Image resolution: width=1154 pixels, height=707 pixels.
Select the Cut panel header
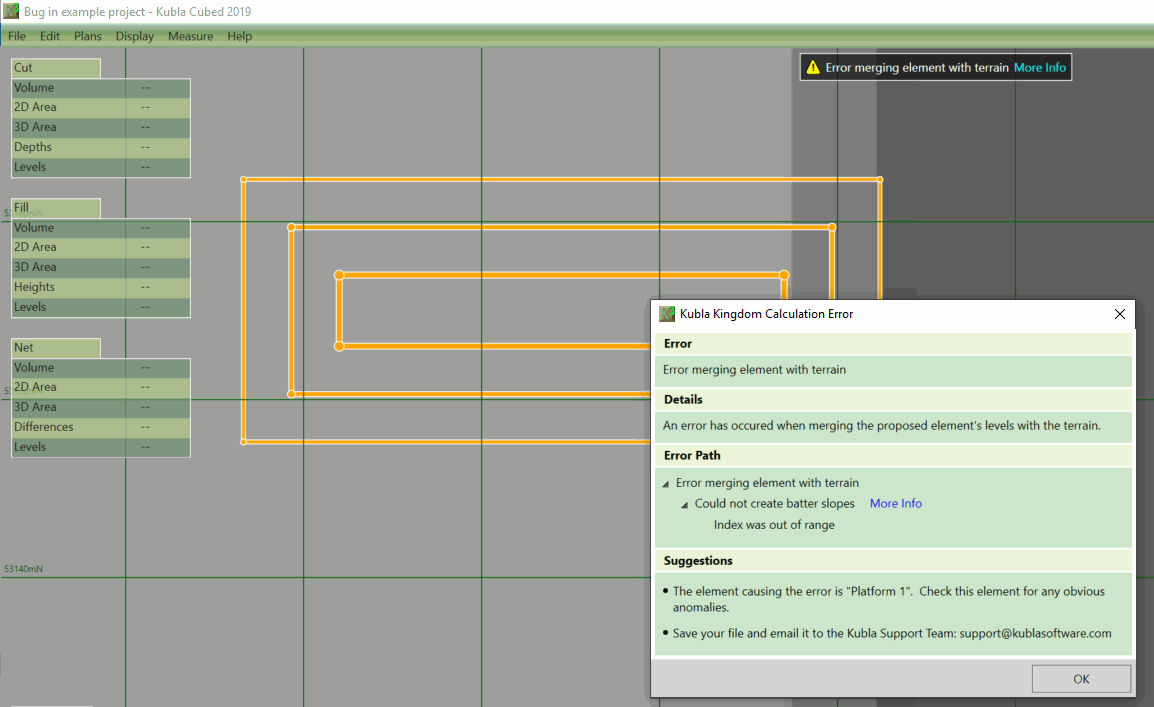[x=55, y=68]
